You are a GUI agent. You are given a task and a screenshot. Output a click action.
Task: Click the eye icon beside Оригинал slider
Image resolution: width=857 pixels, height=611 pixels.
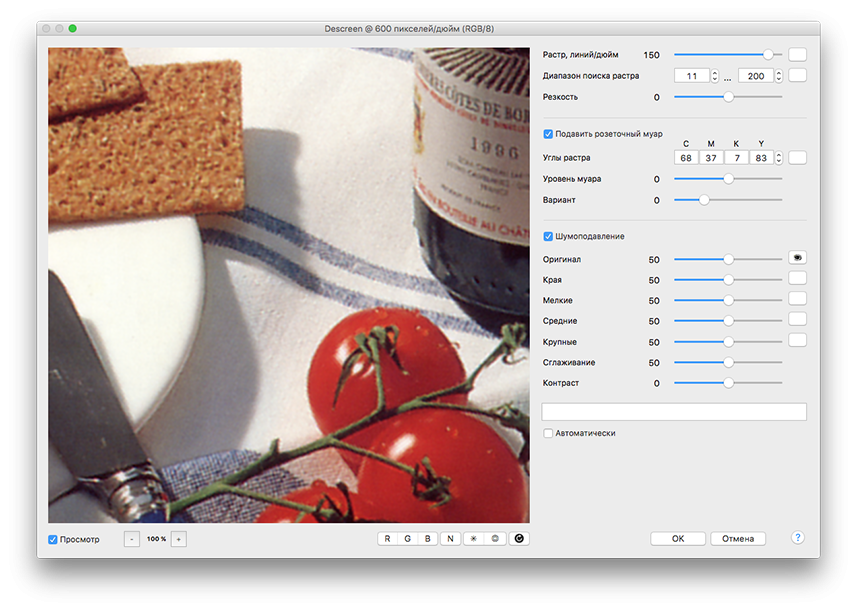tap(797, 258)
